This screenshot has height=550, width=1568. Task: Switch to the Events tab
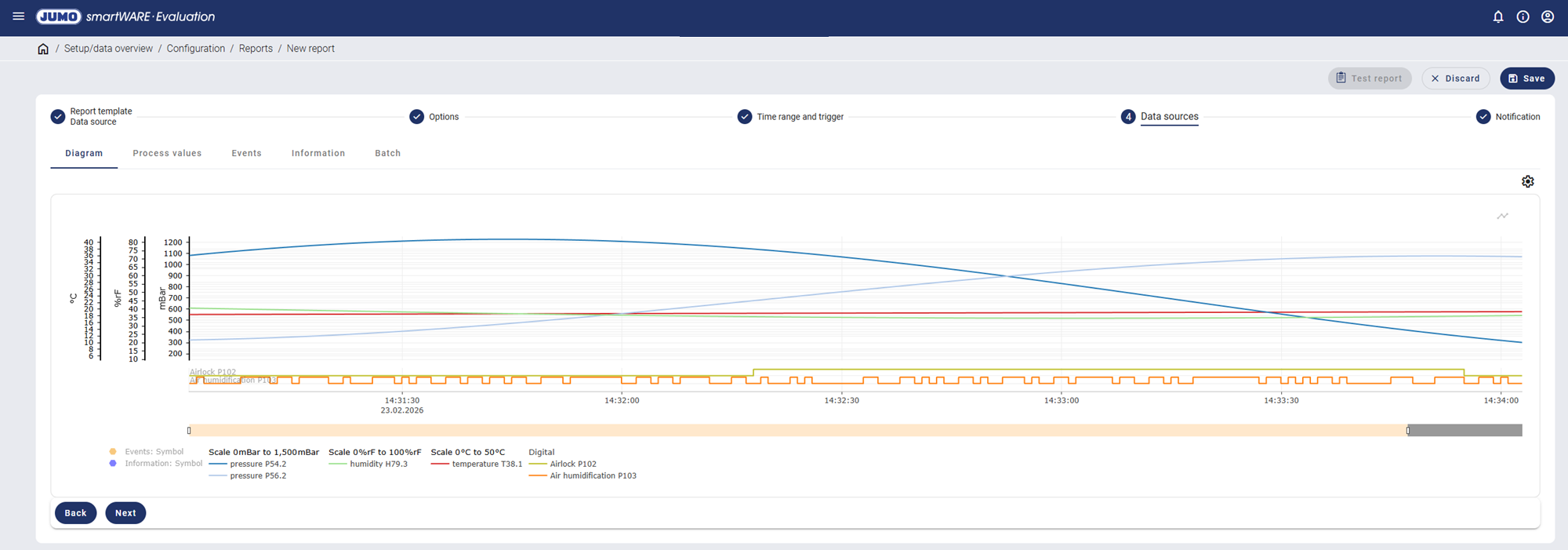[x=246, y=153]
